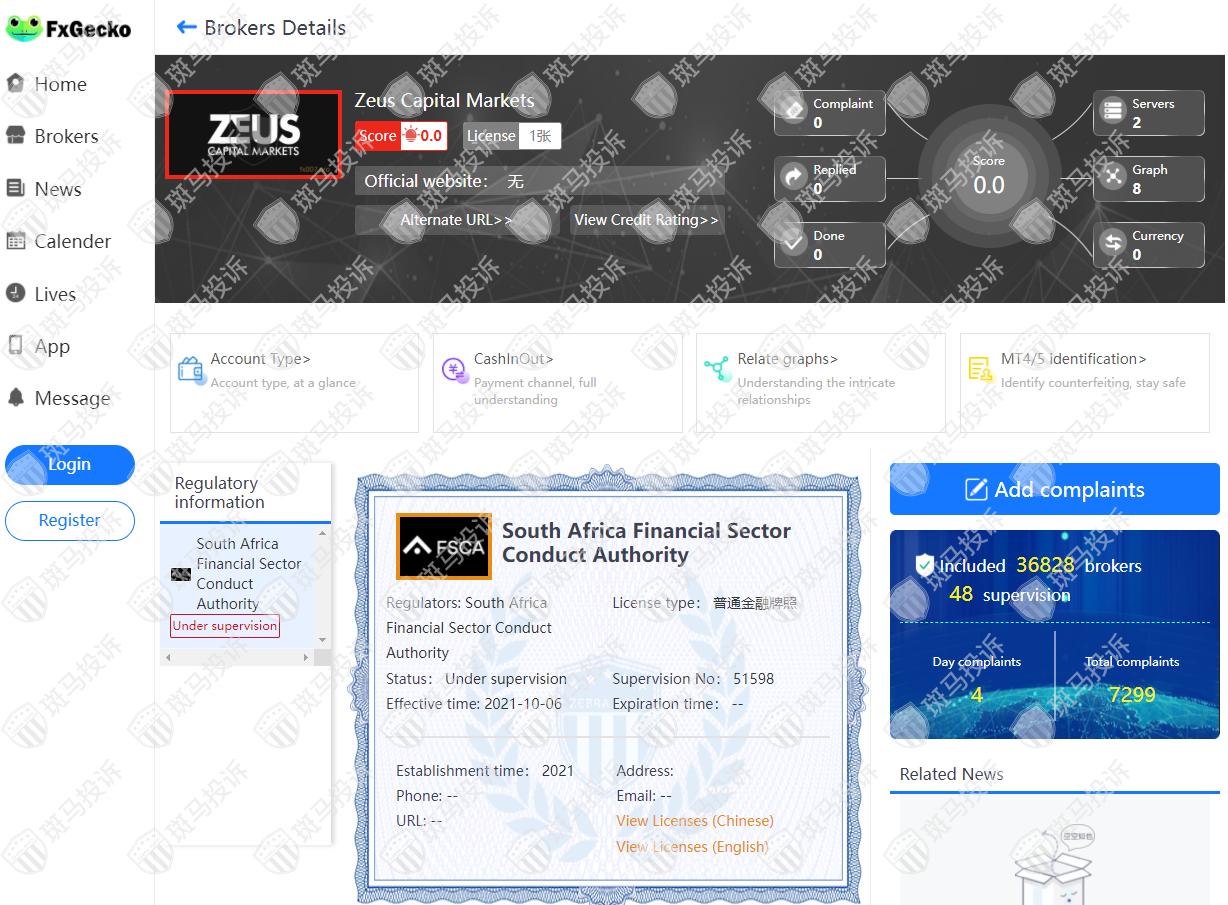Viewport: 1228px width, 905px height.
Task: Open Alternate URL list
Action: (456, 220)
